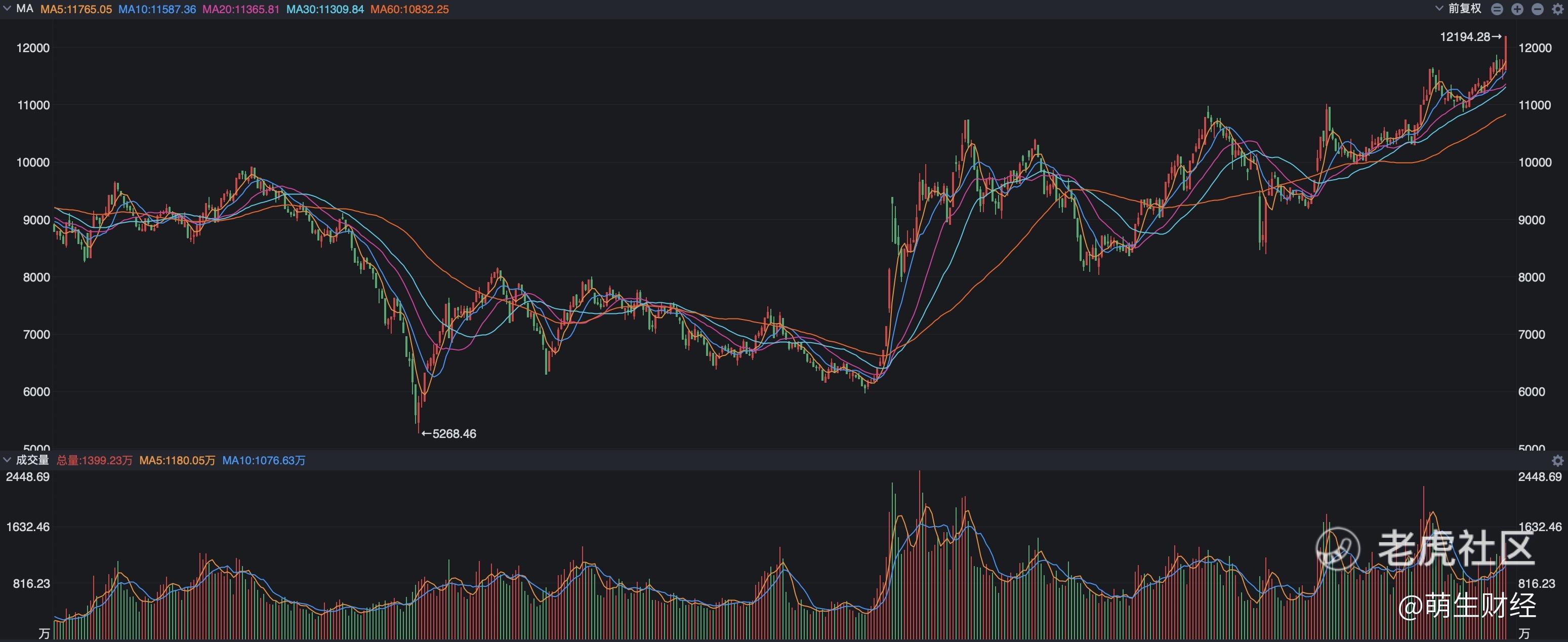Click the MA5:11765.05 legend label
This screenshot has height=642, width=1568.
click(76, 10)
